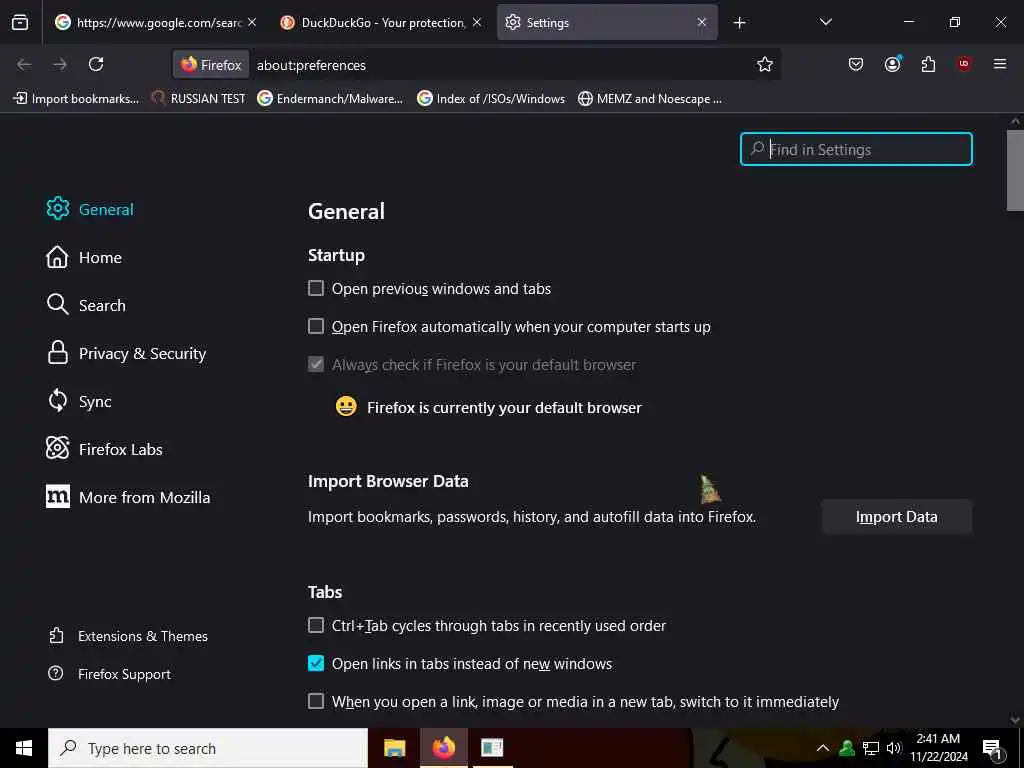Go back with the back arrow
The height and width of the screenshot is (768, 1024).
(24, 64)
